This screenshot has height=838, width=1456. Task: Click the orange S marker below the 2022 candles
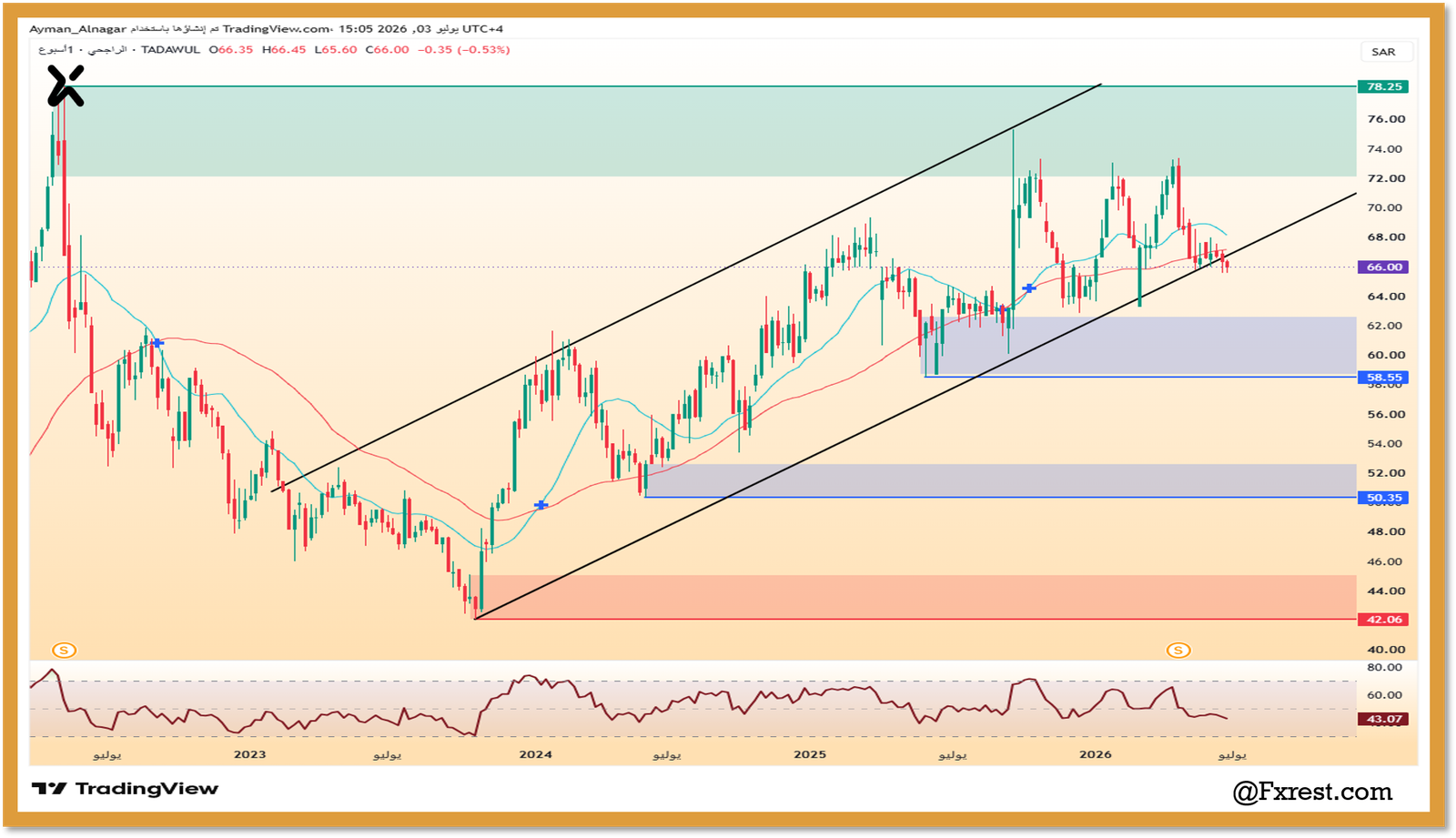64,650
